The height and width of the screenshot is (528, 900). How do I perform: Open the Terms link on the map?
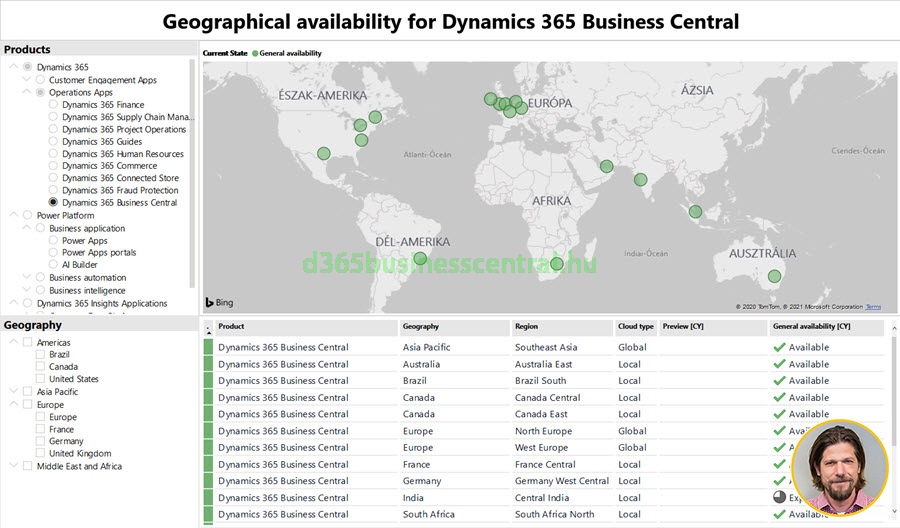[x=873, y=307]
